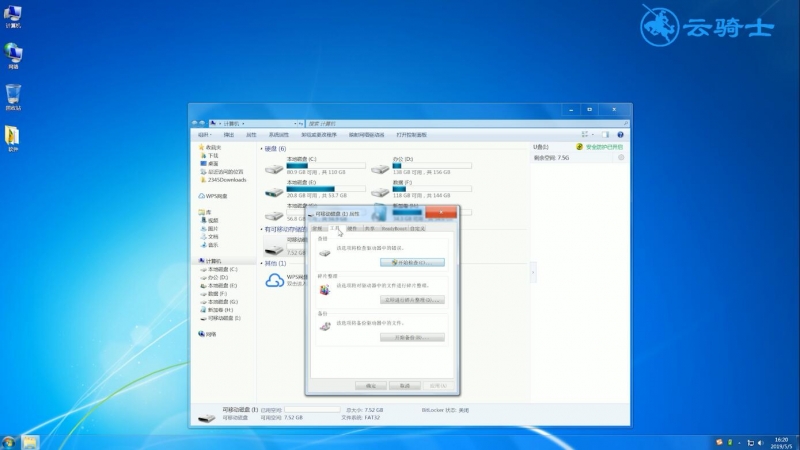Open the view options dropdown arrow
Image resolution: width=800 pixels, height=450 pixels.
[593, 135]
